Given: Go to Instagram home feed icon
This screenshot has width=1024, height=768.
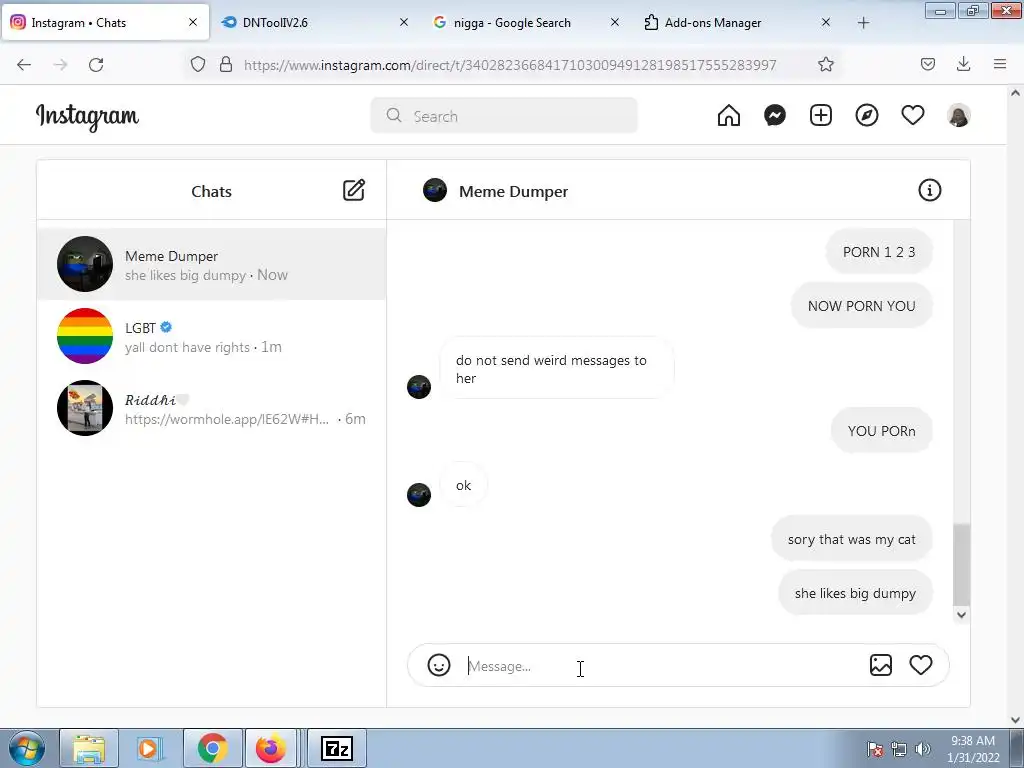Looking at the screenshot, I should [729, 116].
